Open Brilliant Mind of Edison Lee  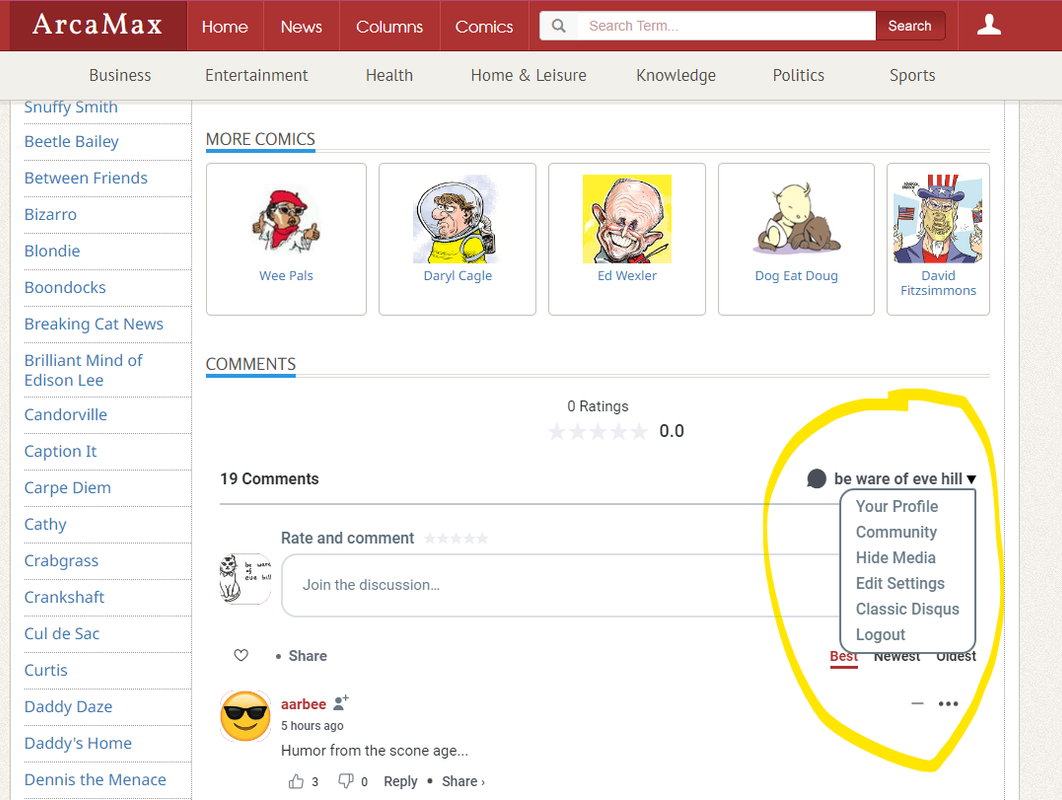click(x=83, y=371)
